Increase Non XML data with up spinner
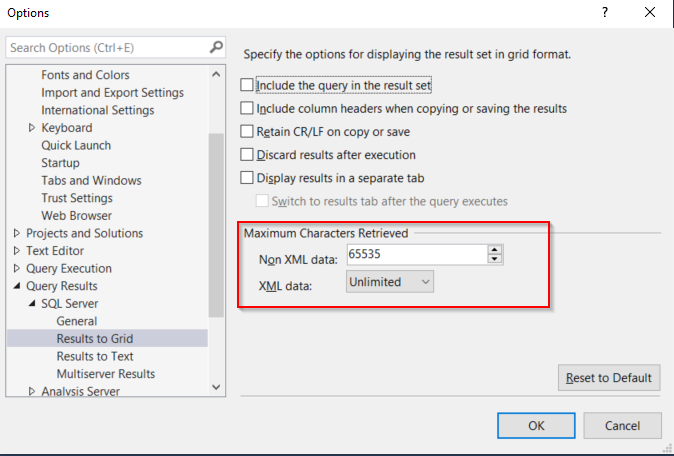 (x=495, y=250)
